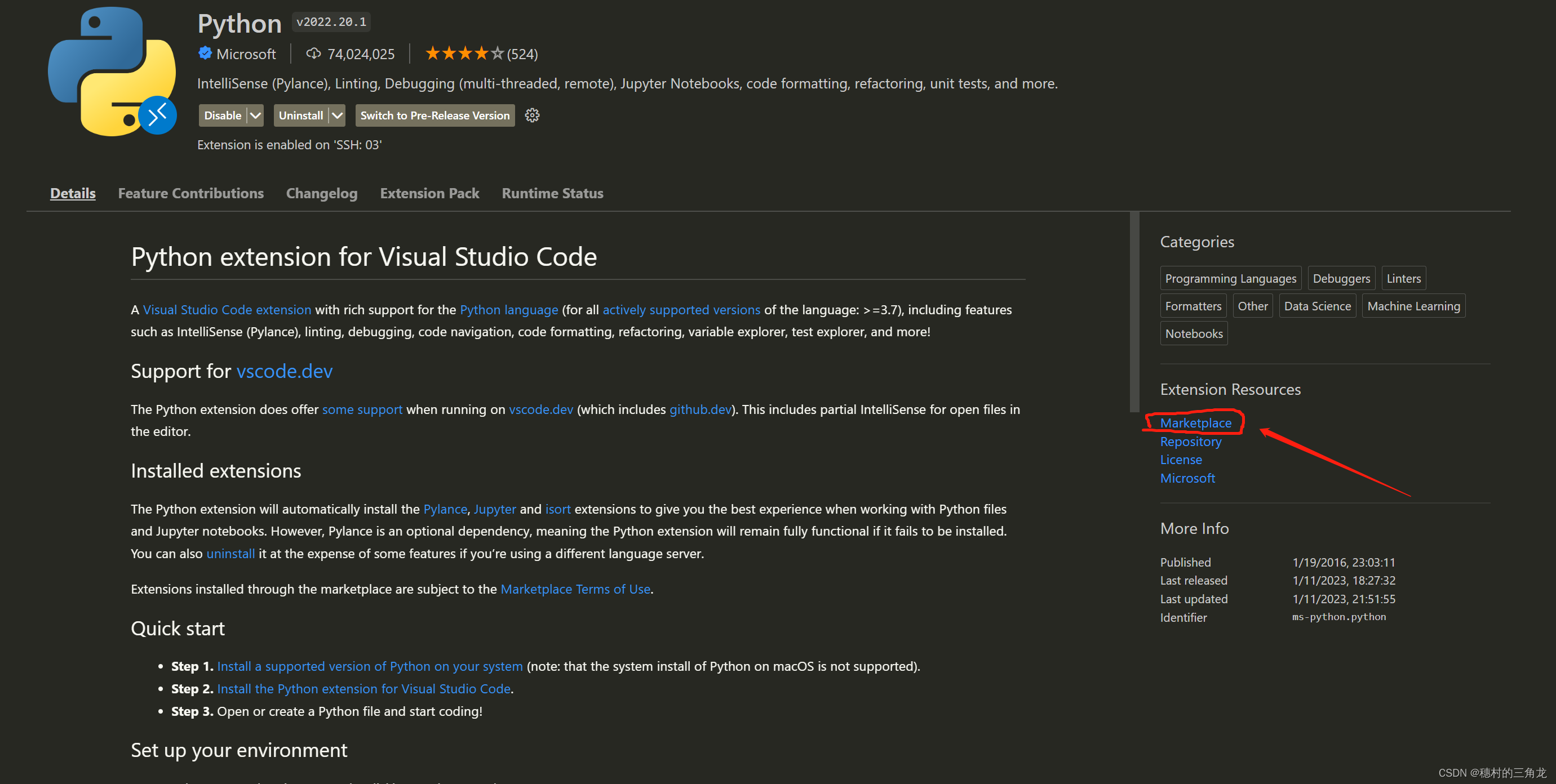Open the Marketplace resource link
The width and height of the screenshot is (1556, 784).
(x=1195, y=423)
